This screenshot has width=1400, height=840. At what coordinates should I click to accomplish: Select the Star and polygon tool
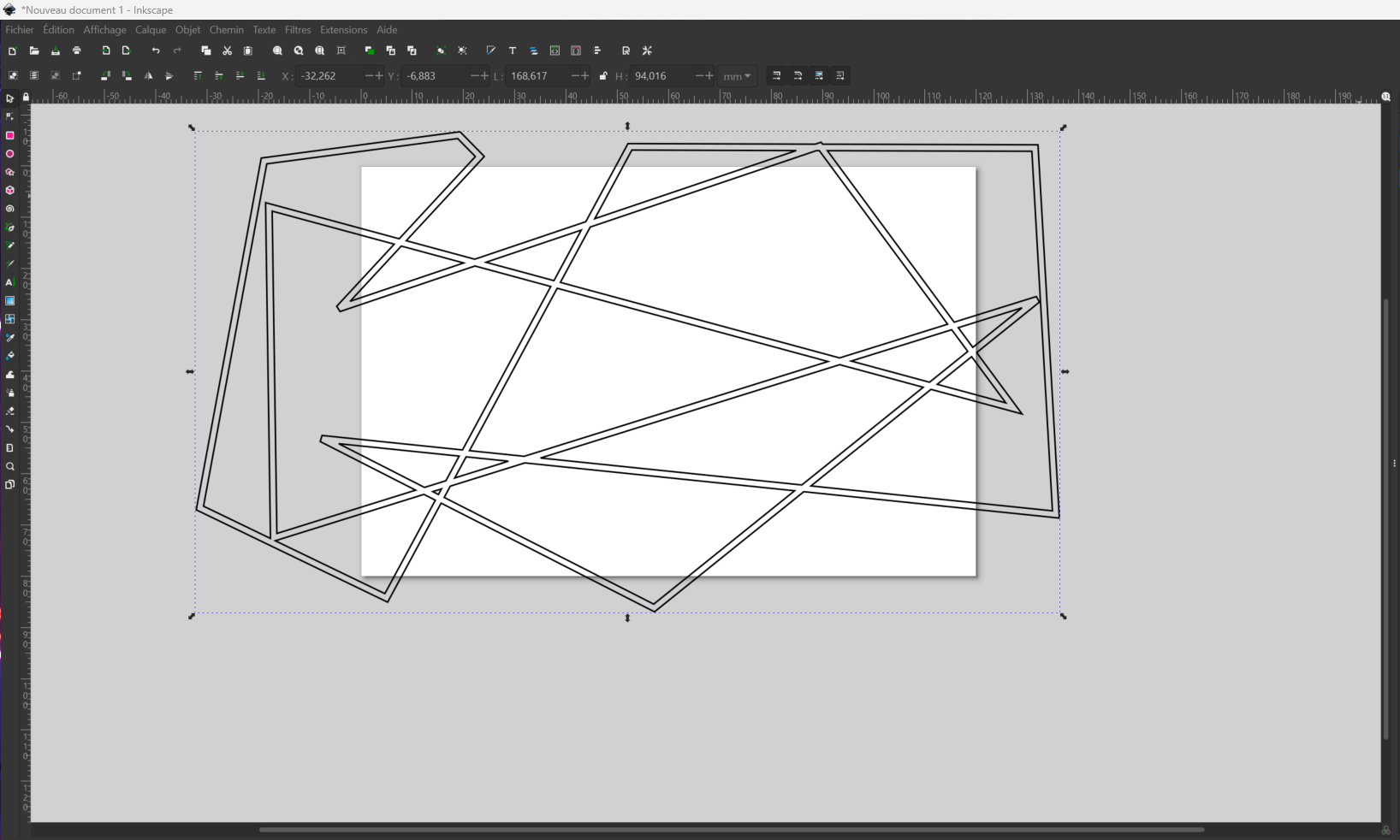click(x=10, y=172)
